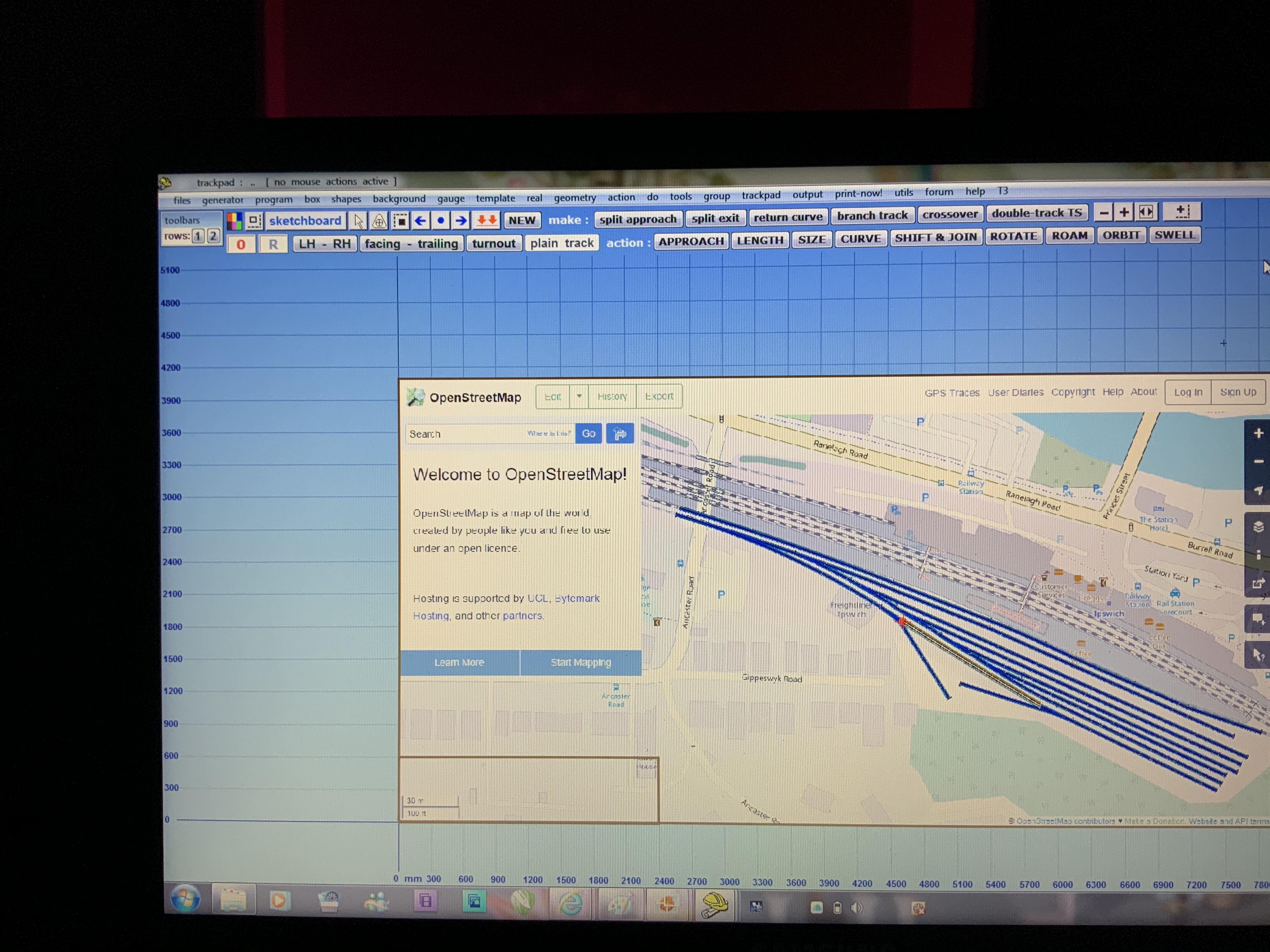Click the return curve button

[788, 217]
